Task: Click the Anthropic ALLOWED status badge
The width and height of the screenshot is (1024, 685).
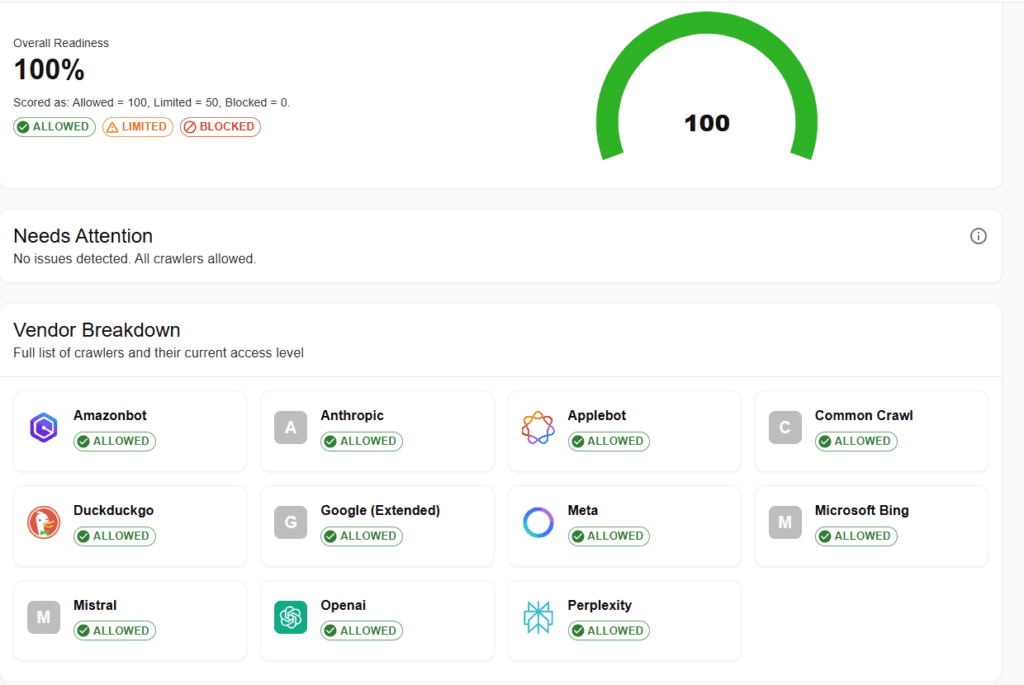Action: coord(361,441)
